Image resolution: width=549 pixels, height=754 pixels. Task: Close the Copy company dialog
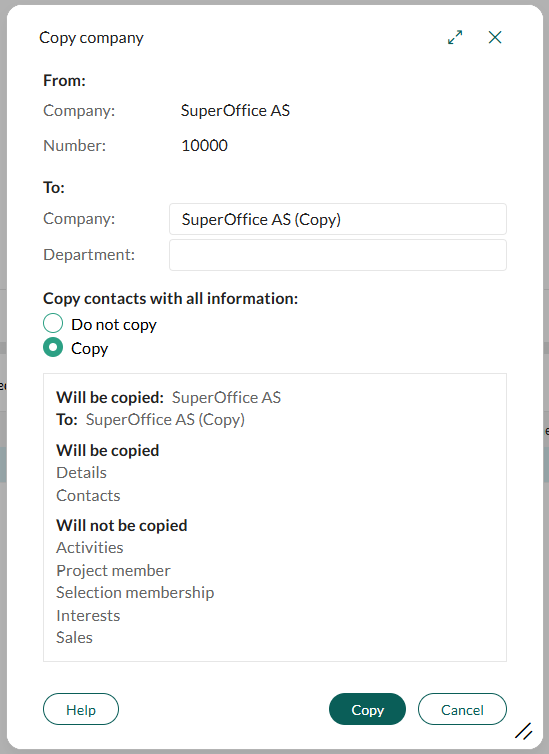(495, 37)
